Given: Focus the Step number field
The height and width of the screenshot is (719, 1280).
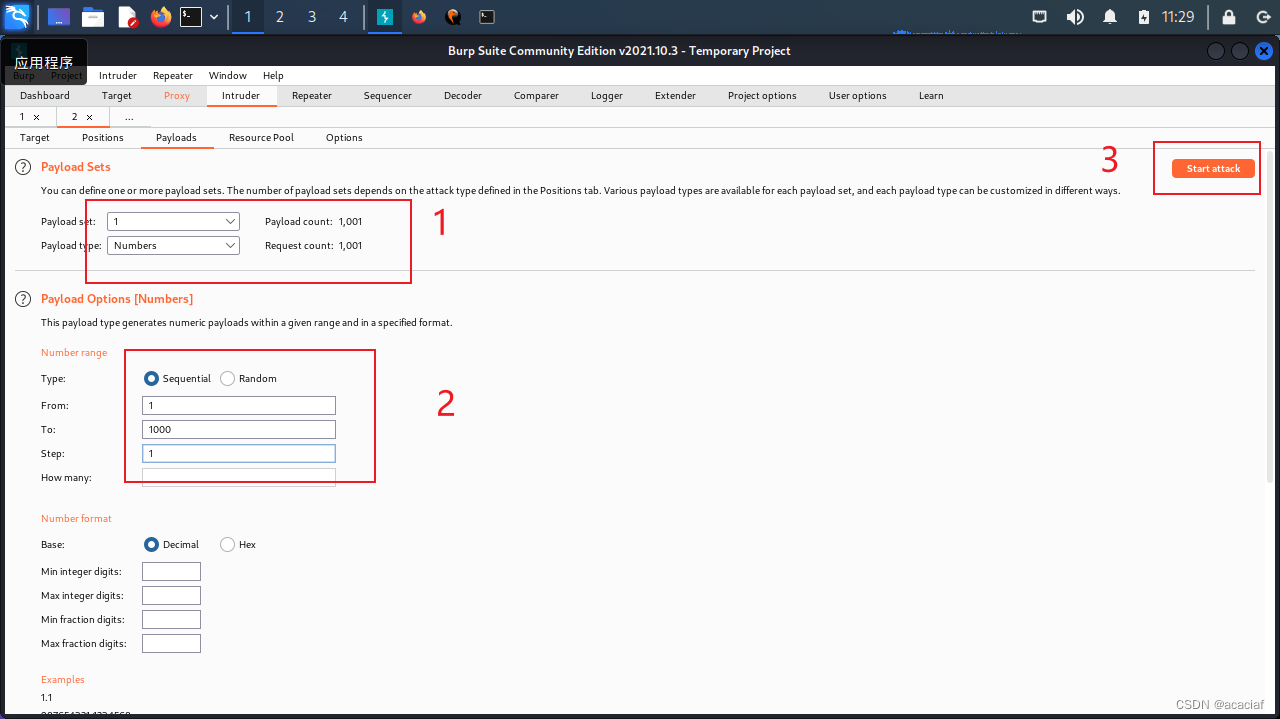Looking at the screenshot, I should pyautogui.click(x=239, y=453).
